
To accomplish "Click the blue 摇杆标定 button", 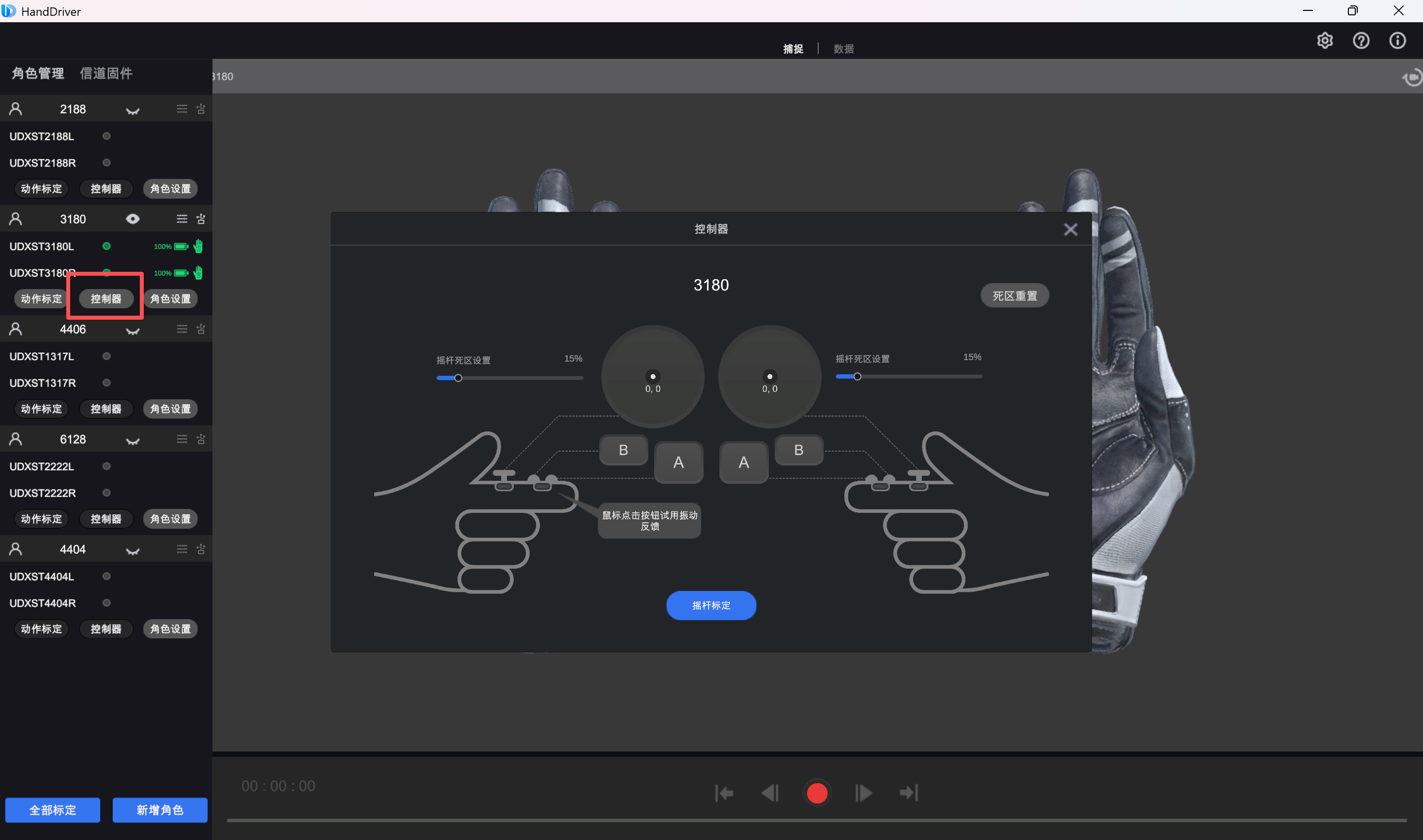I will click(711, 606).
